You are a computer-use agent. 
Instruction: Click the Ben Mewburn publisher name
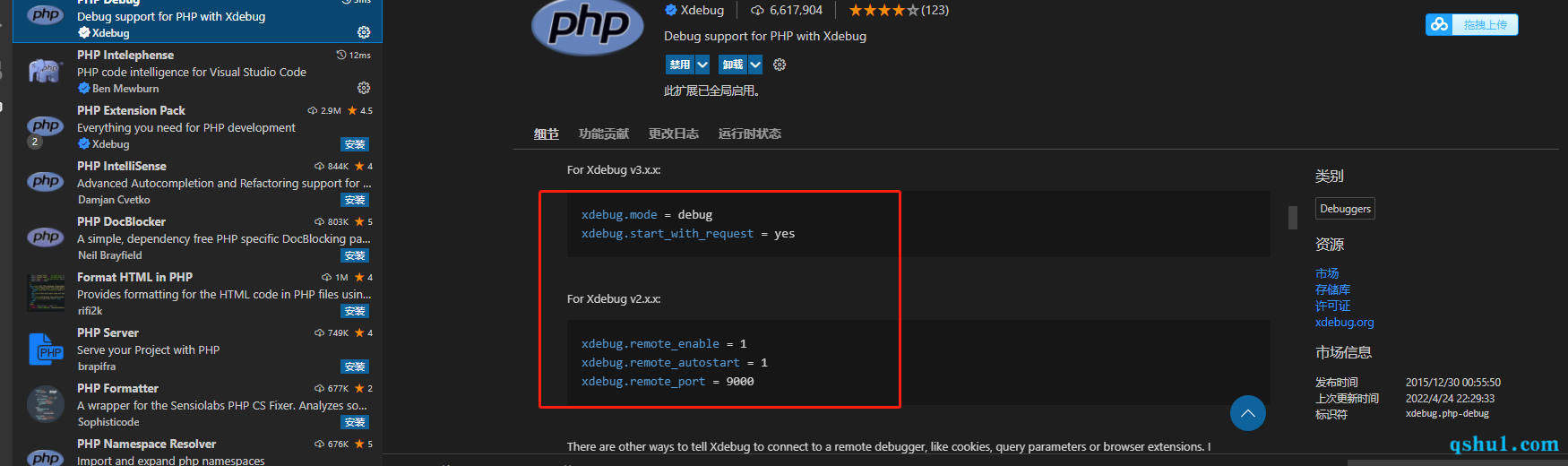[x=125, y=89]
